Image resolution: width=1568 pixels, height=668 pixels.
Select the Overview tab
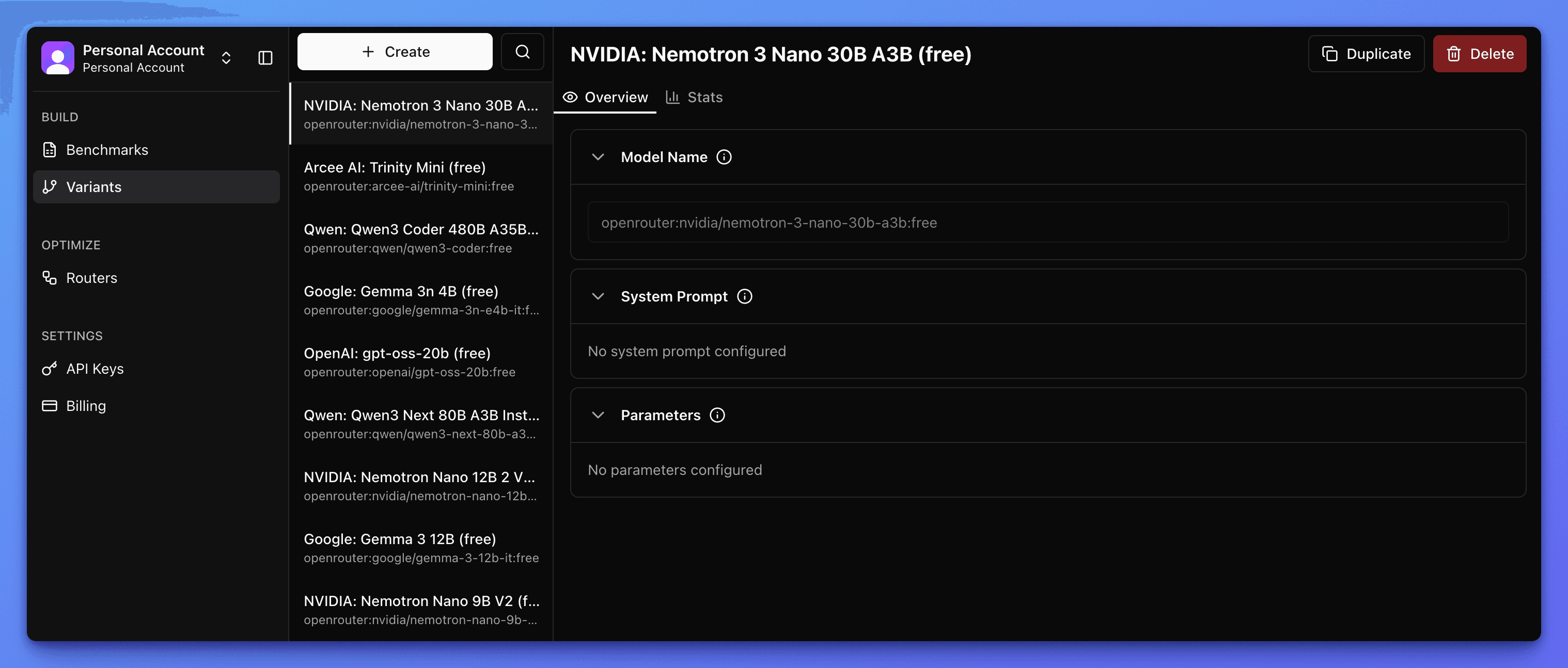point(605,98)
